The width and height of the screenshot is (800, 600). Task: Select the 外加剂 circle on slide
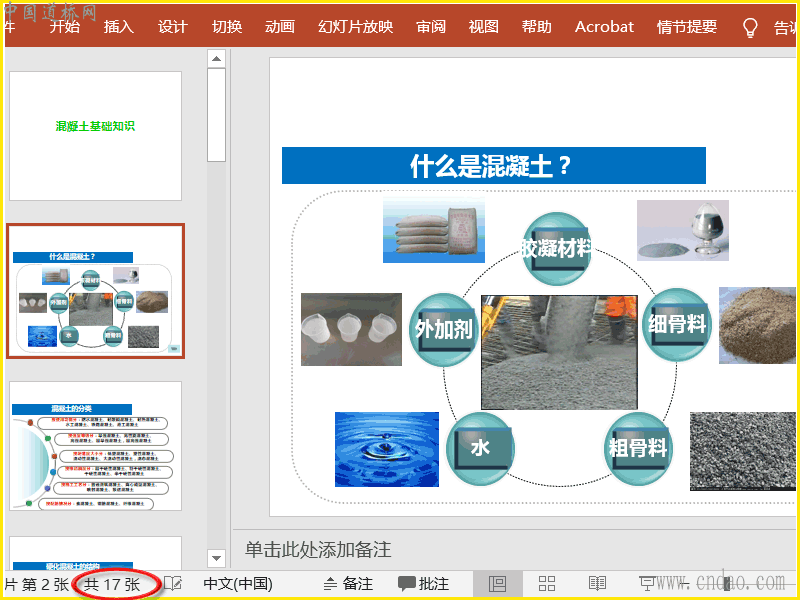point(444,329)
